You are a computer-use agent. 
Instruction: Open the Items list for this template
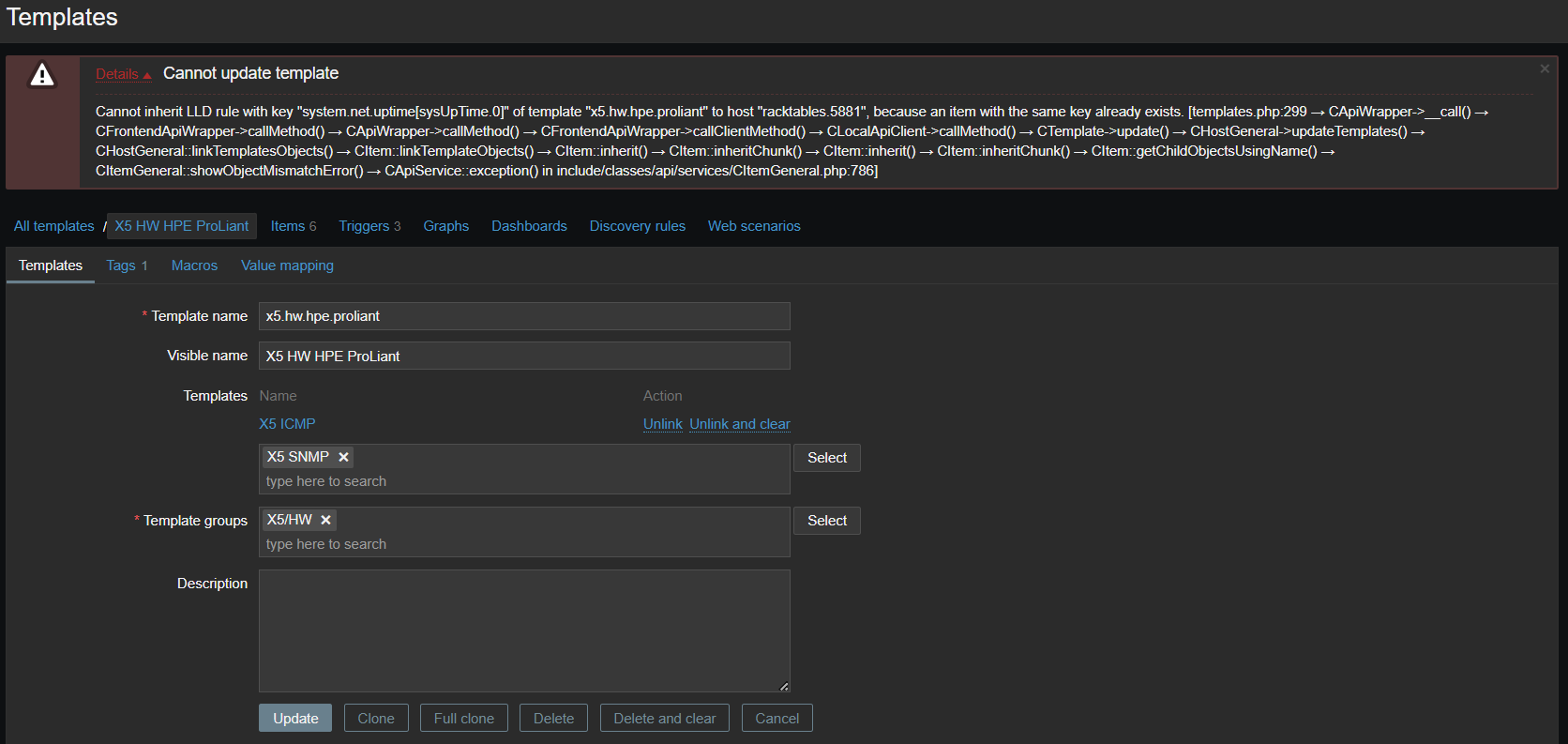click(x=293, y=226)
